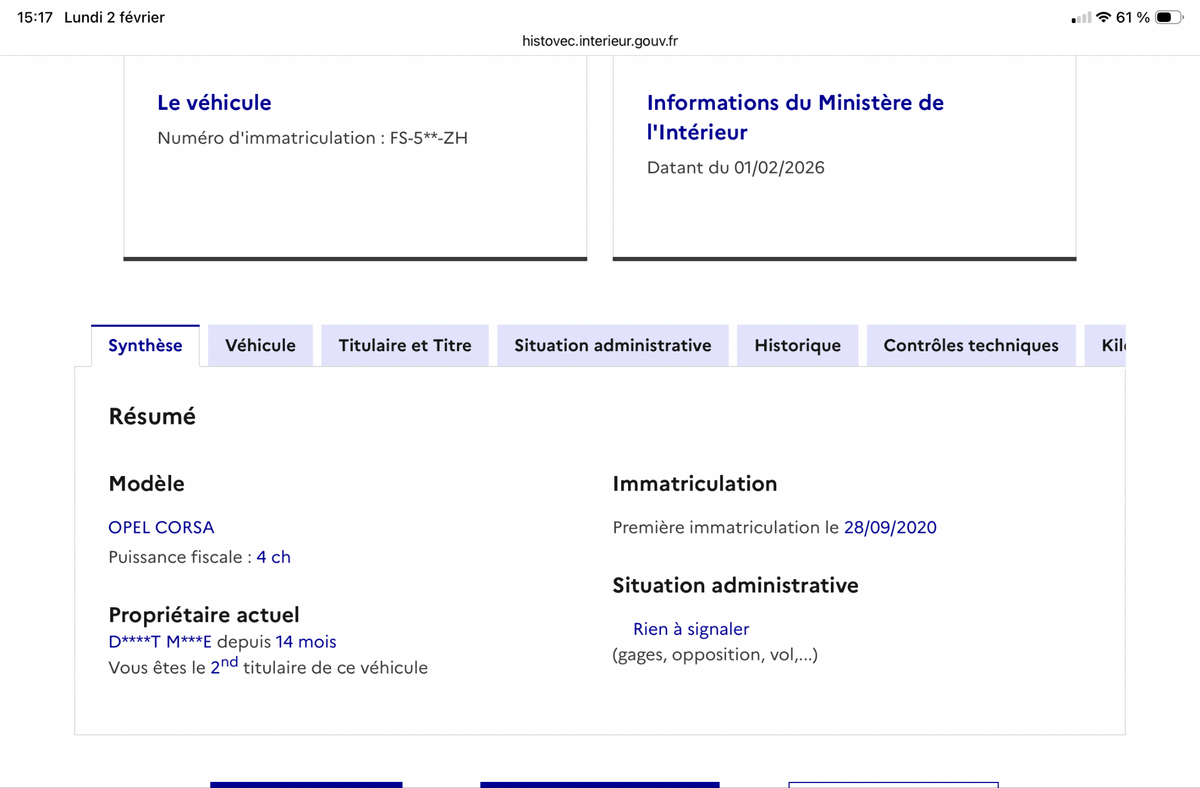This screenshot has height=788, width=1200.
Task: Open the Titulaire et Titre tab
Action: (x=404, y=344)
